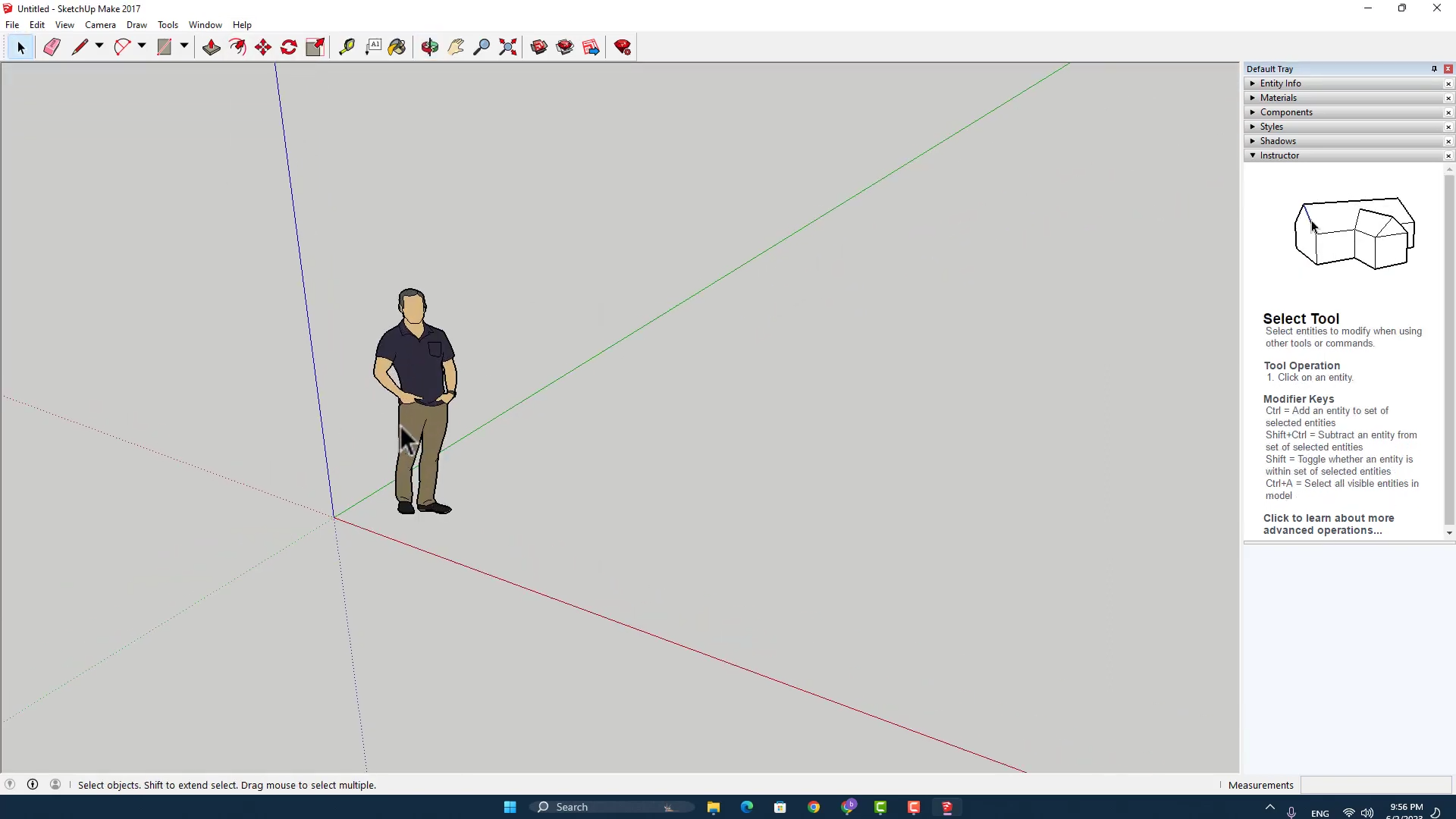The height and width of the screenshot is (819, 1456).
Task: Open the arc tool dropdown arrow
Action: click(142, 46)
